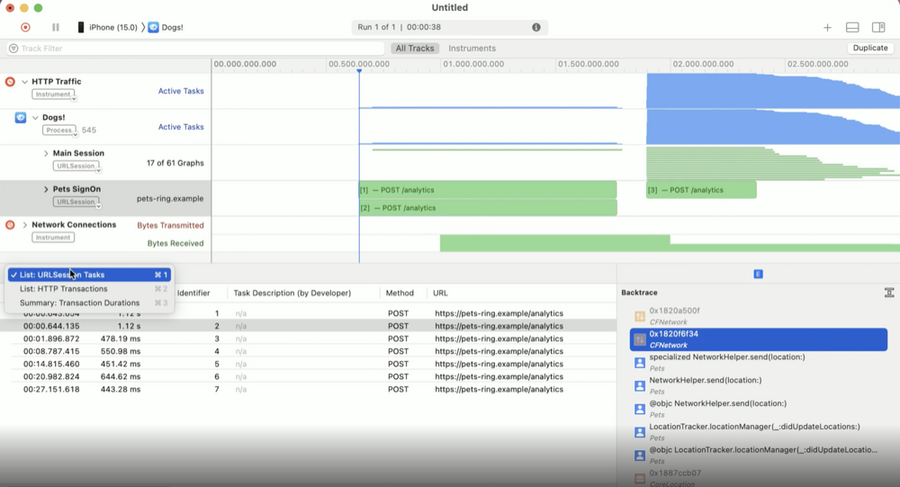900x487 pixels.
Task: Switch to the All Tracks tab
Action: pos(414,48)
